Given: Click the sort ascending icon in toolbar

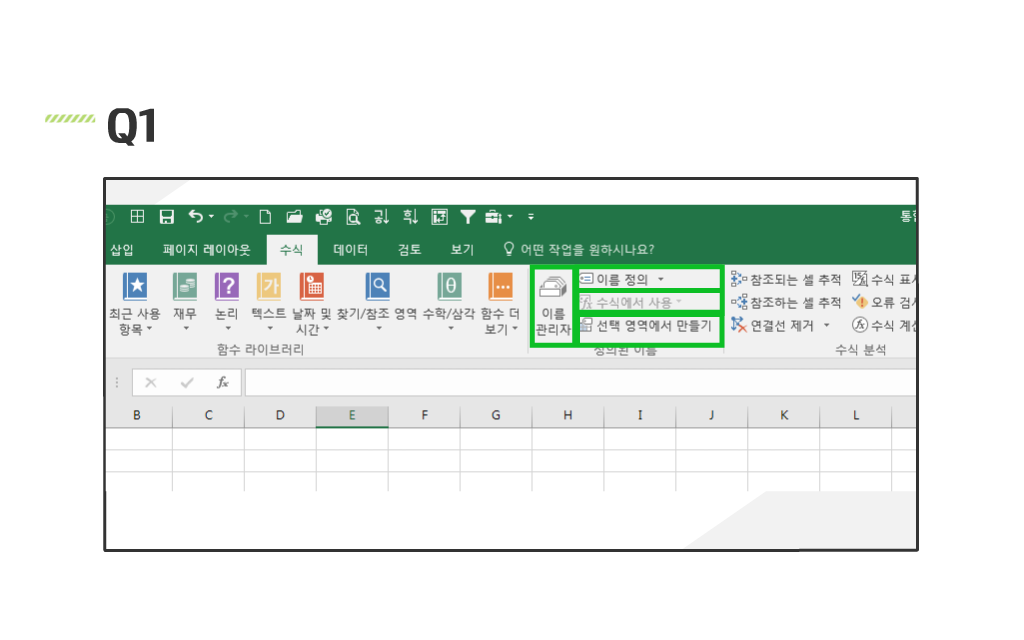Looking at the screenshot, I should pyautogui.click(x=381, y=217).
